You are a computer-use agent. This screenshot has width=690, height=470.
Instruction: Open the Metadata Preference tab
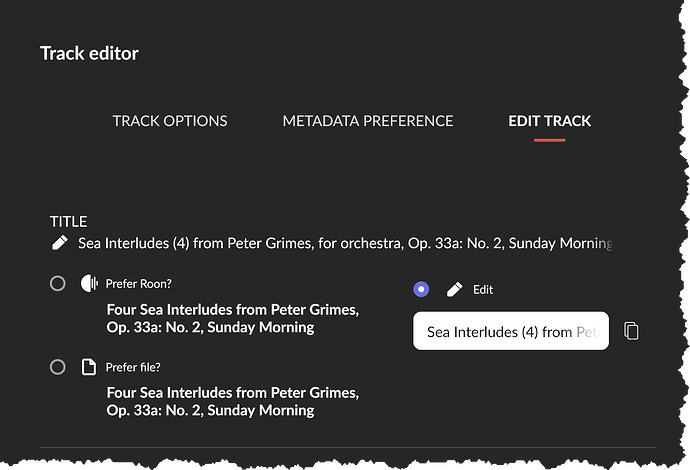pyautogui.click(x=368, y=121)
